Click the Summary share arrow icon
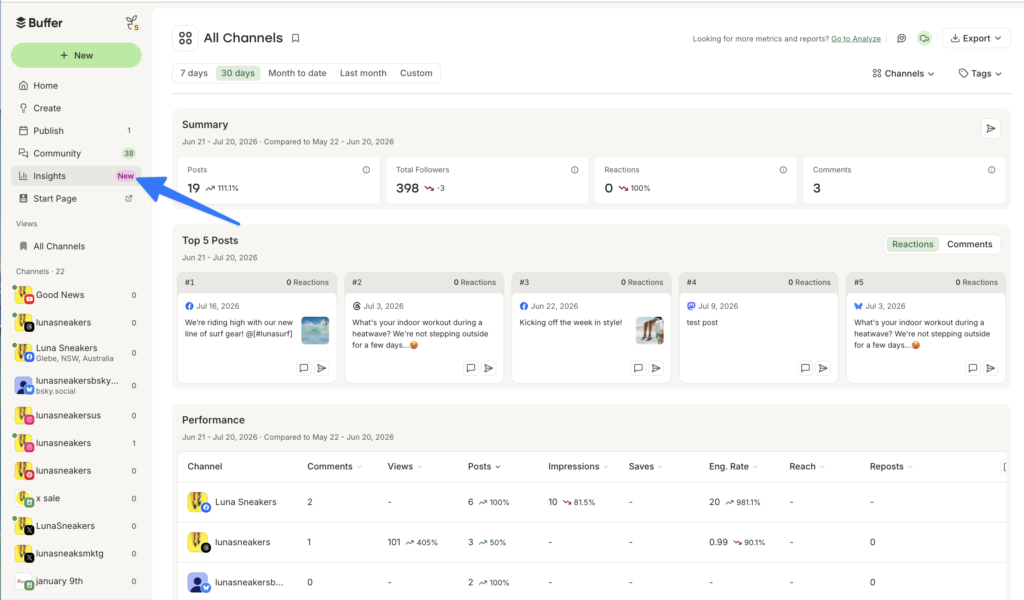The width and height of the screenshot is (1024, 600). tap(991, 129)
